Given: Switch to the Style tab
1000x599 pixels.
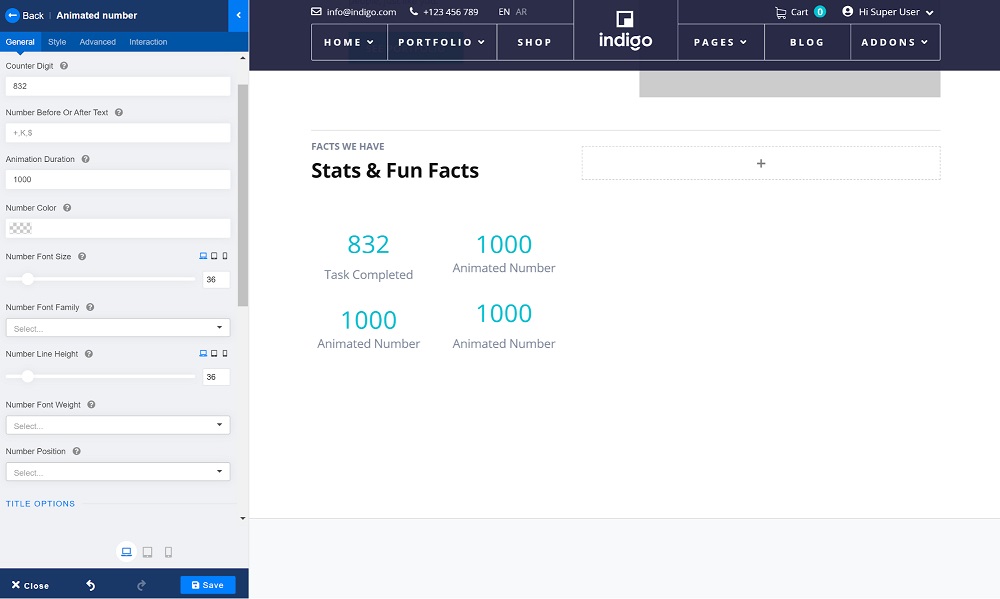Looking at the screenshot, I should [x=57, y=42].
